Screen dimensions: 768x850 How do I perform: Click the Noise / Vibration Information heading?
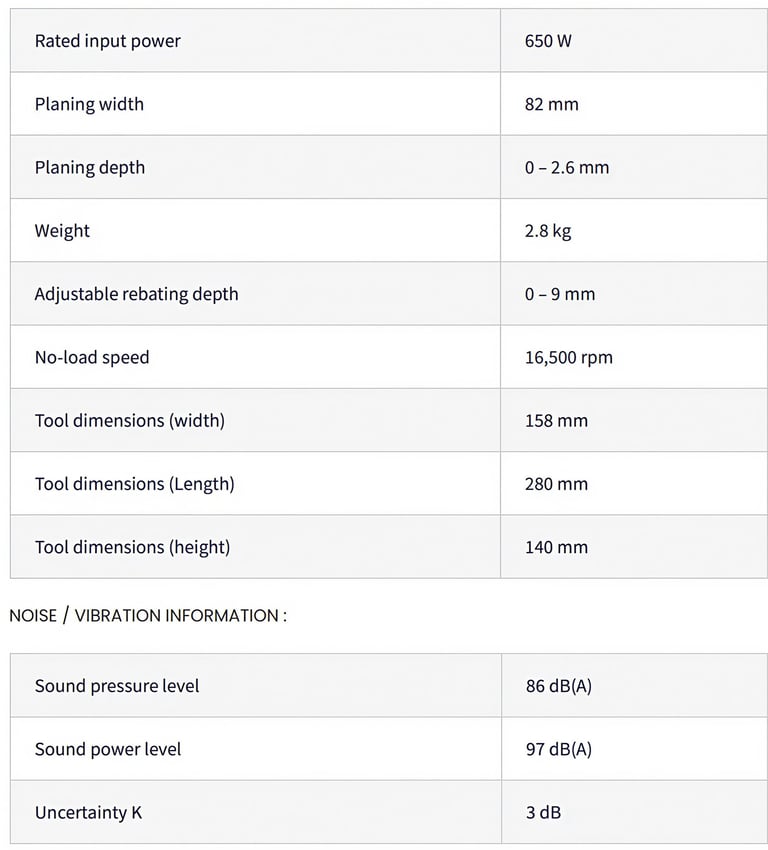pos(148,615)
